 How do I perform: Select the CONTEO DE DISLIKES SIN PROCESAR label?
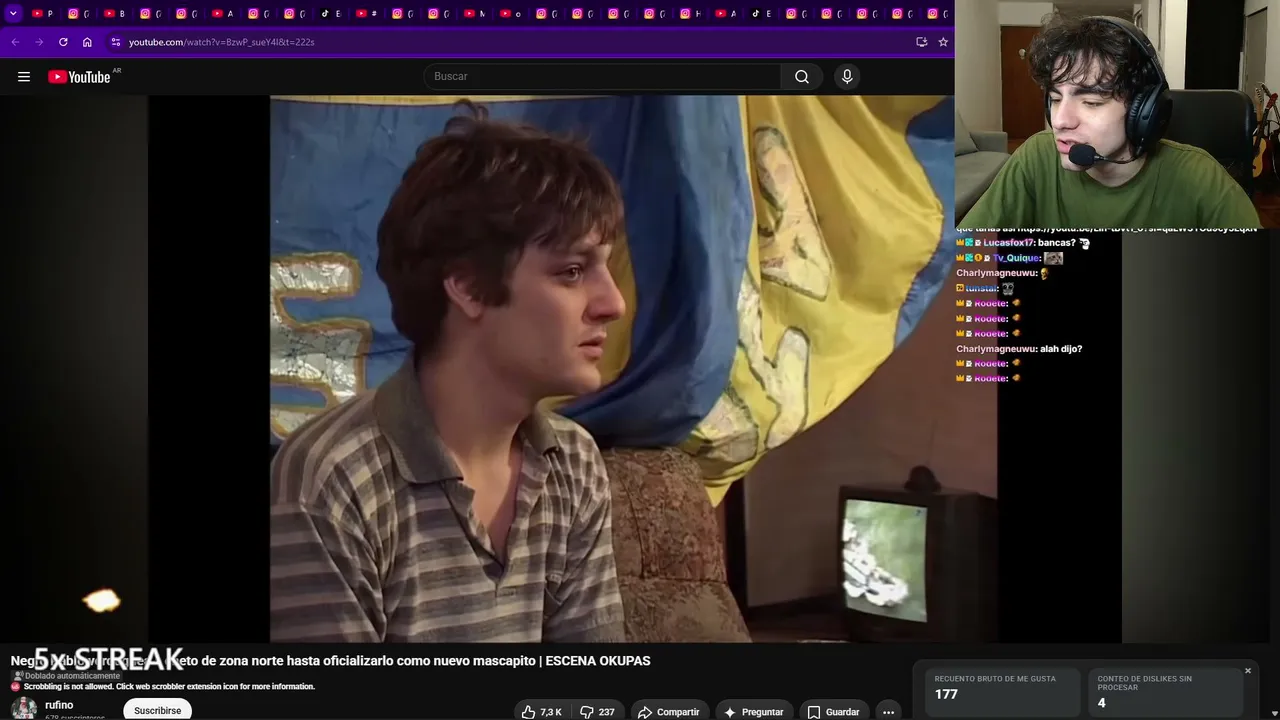point(1144,683)
